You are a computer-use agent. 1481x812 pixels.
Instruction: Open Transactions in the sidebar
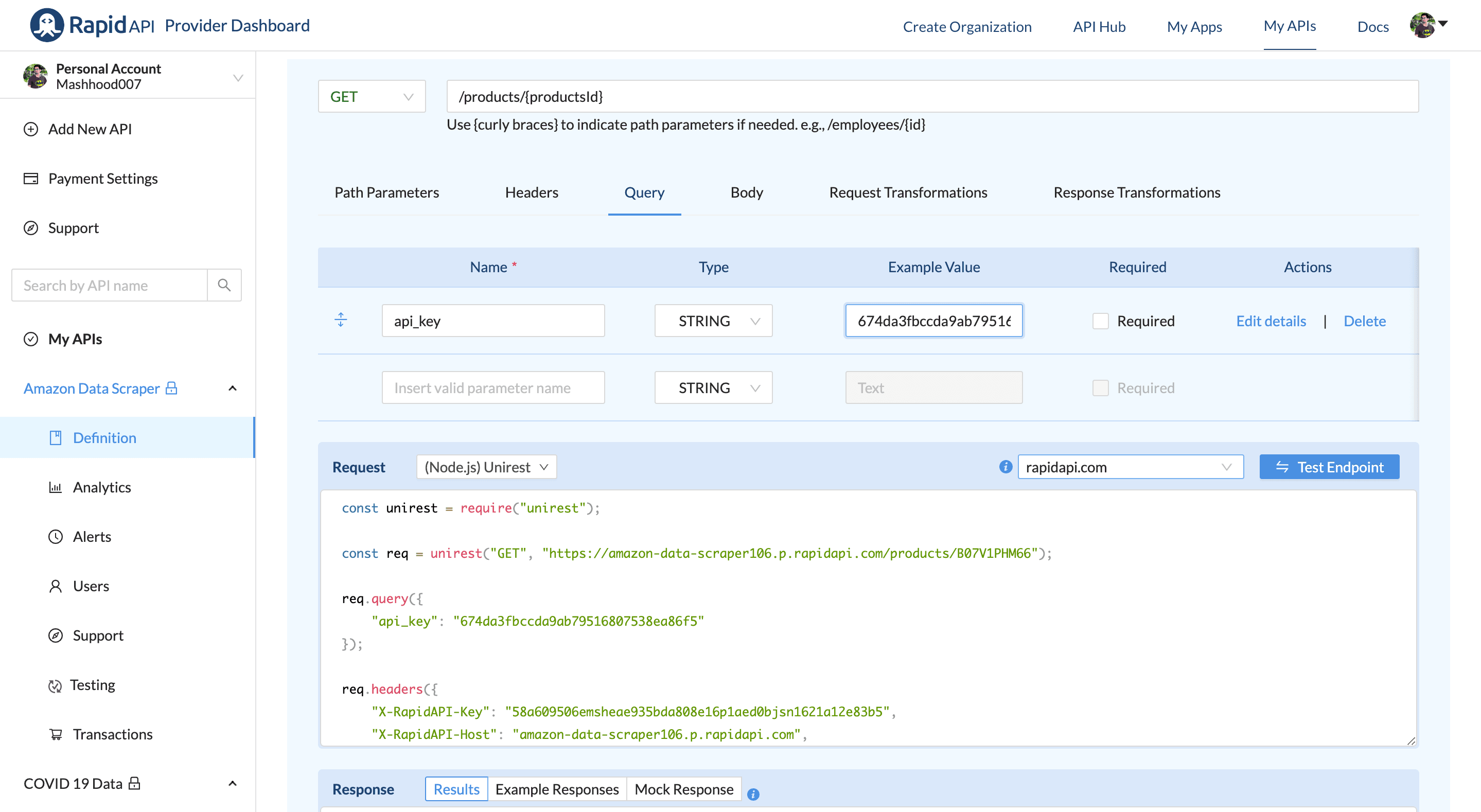113,734
